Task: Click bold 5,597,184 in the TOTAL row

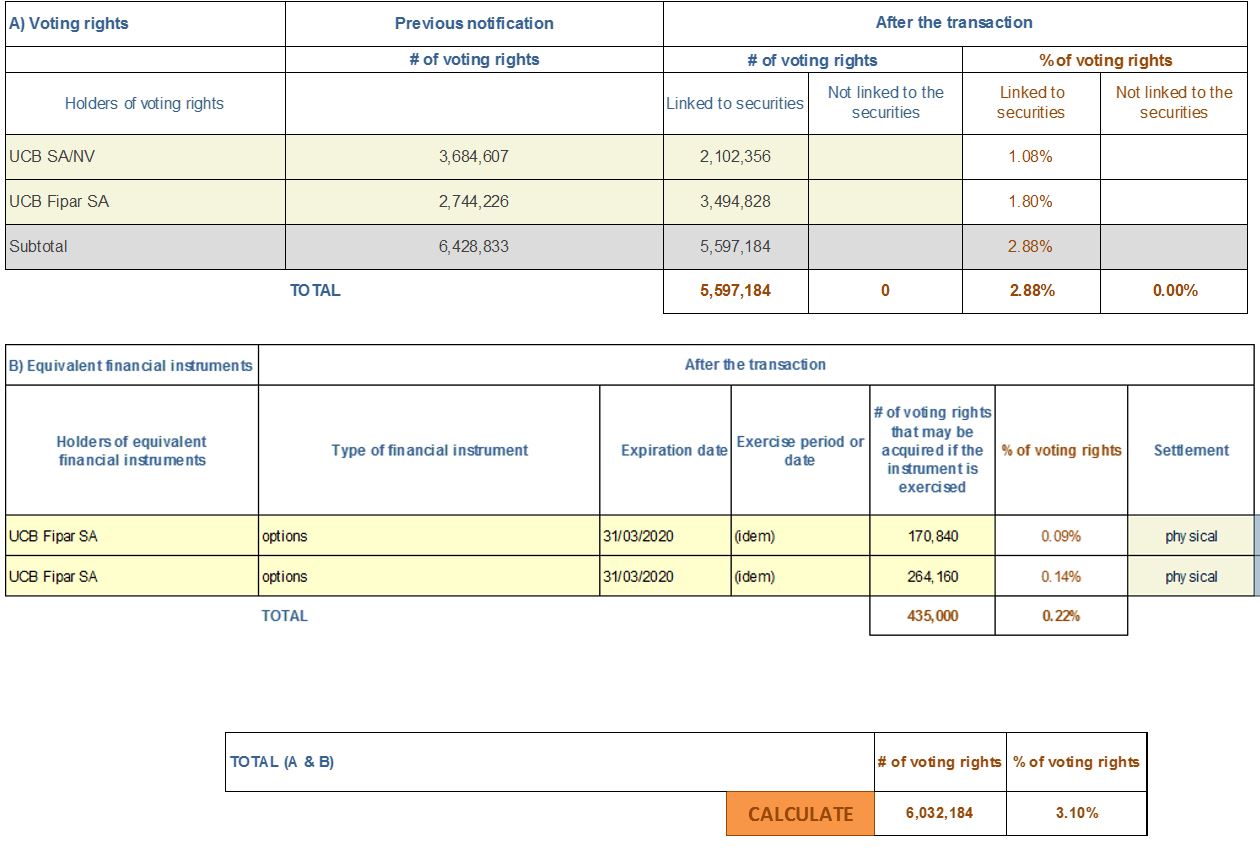Action: [x=736, y=291]
